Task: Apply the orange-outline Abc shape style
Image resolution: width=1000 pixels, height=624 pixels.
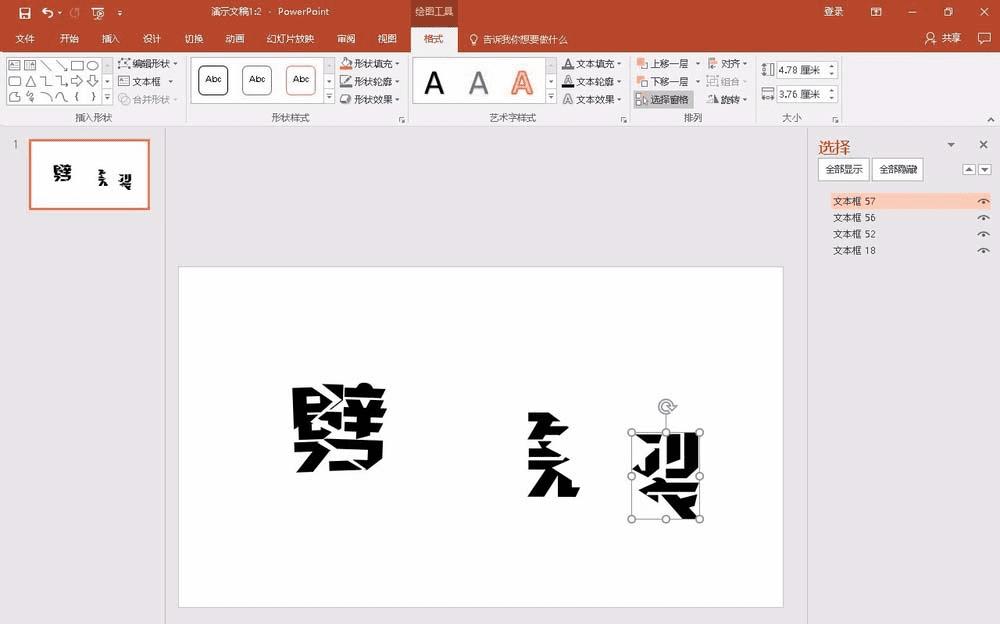Action: pyautogui.click(x=300, y=80)
